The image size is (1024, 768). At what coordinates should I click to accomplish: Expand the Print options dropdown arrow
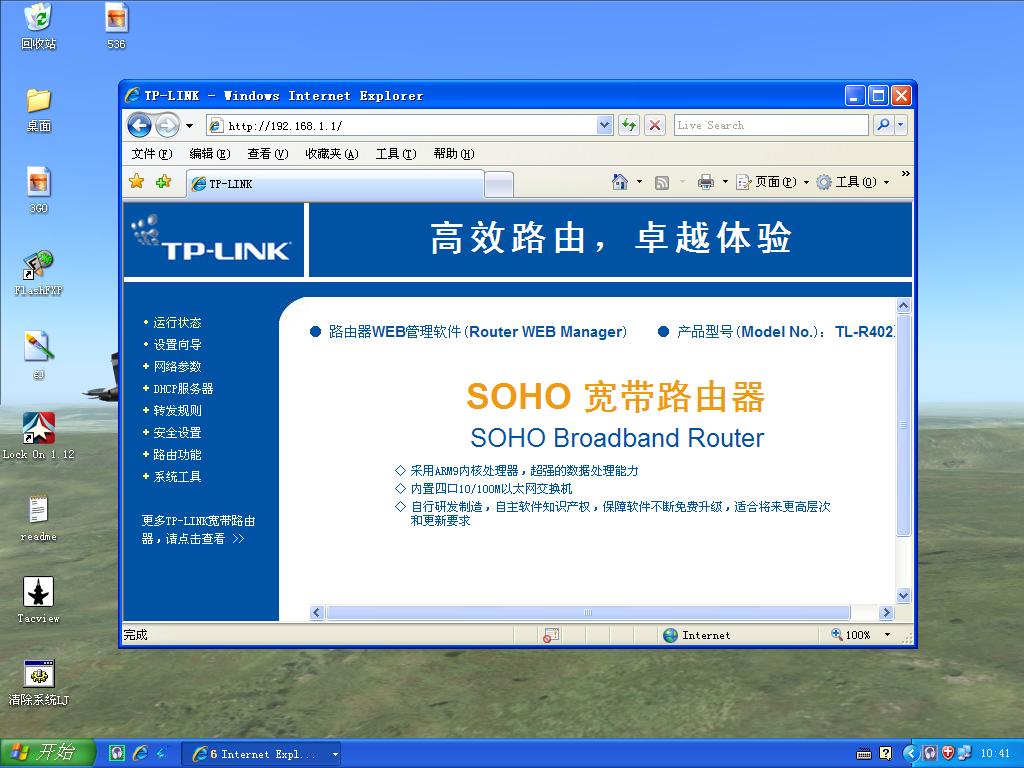point(725,182)
